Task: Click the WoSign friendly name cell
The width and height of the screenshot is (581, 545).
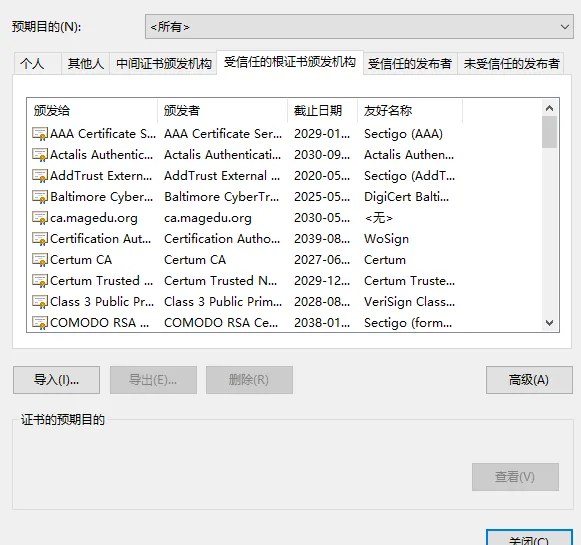Action: (386, 239)
